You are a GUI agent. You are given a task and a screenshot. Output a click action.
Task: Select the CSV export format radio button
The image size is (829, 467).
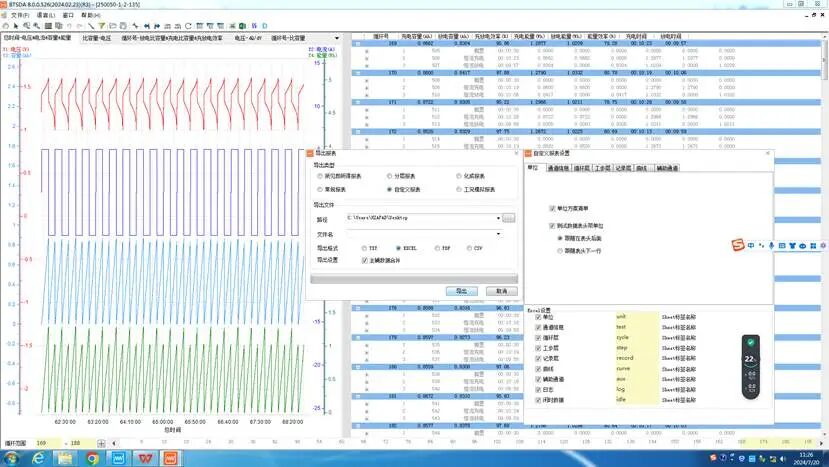(x=469, y=248)
